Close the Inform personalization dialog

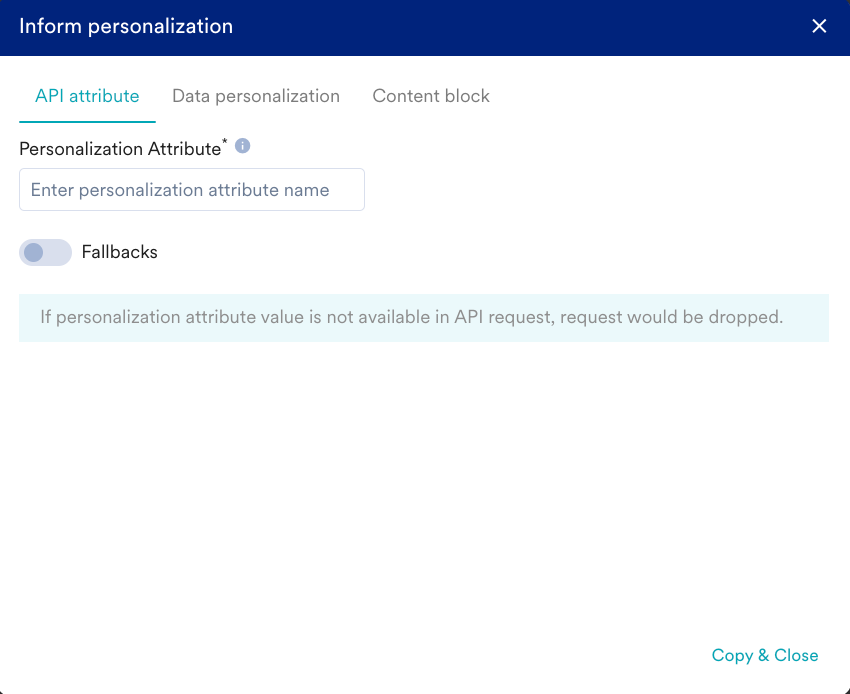pos(819,27)
